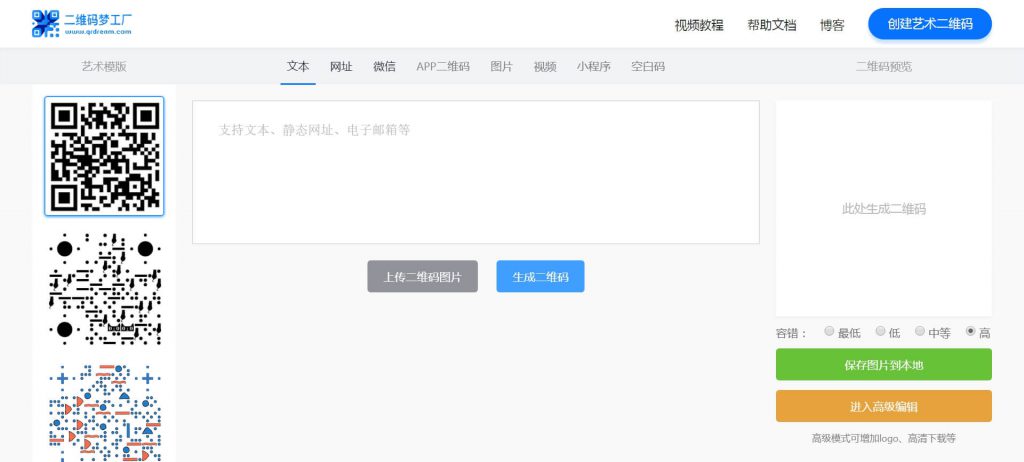
Task: Select the 视频 tab
Action: click(545, 66)
